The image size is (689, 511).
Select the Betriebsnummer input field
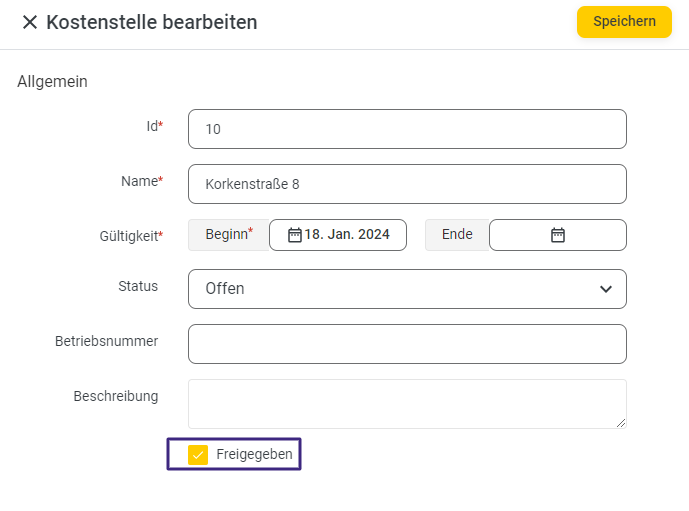click(x=407, y=344)
